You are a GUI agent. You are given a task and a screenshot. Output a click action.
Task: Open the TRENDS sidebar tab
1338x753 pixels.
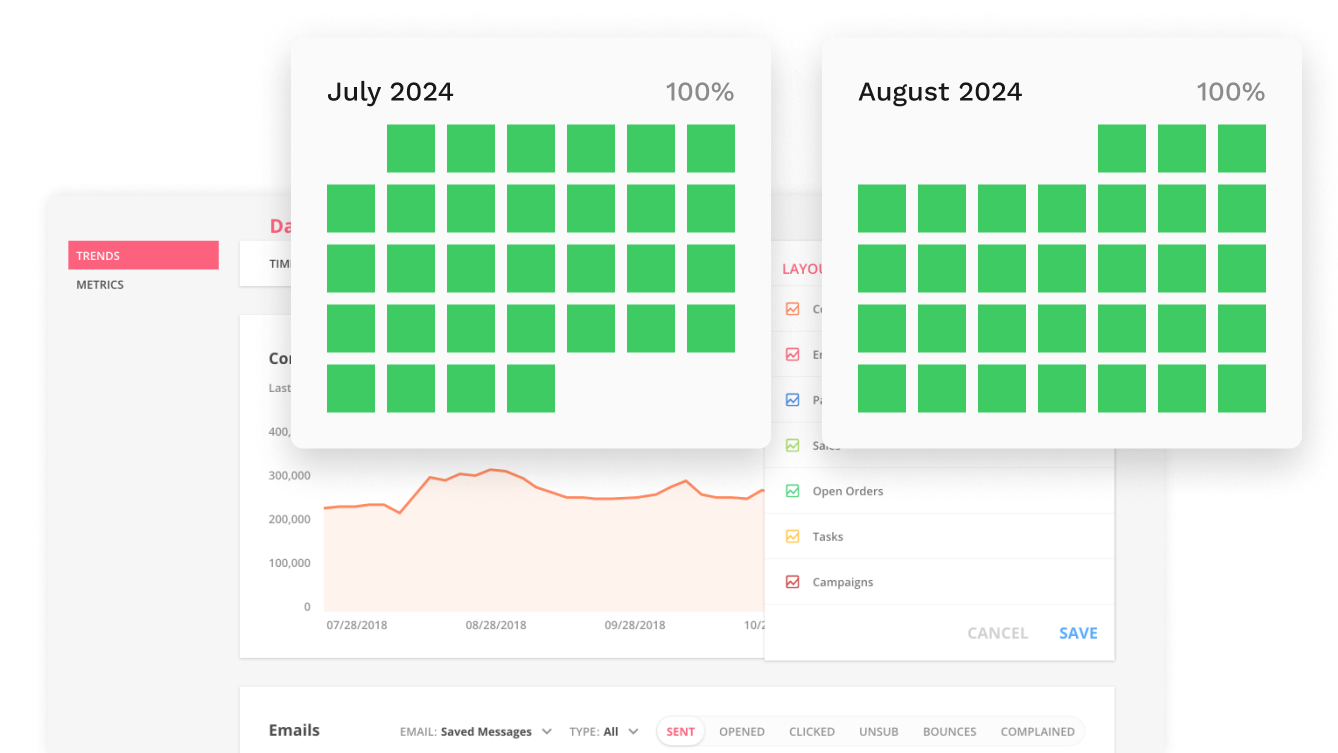[x=143, y=256]
